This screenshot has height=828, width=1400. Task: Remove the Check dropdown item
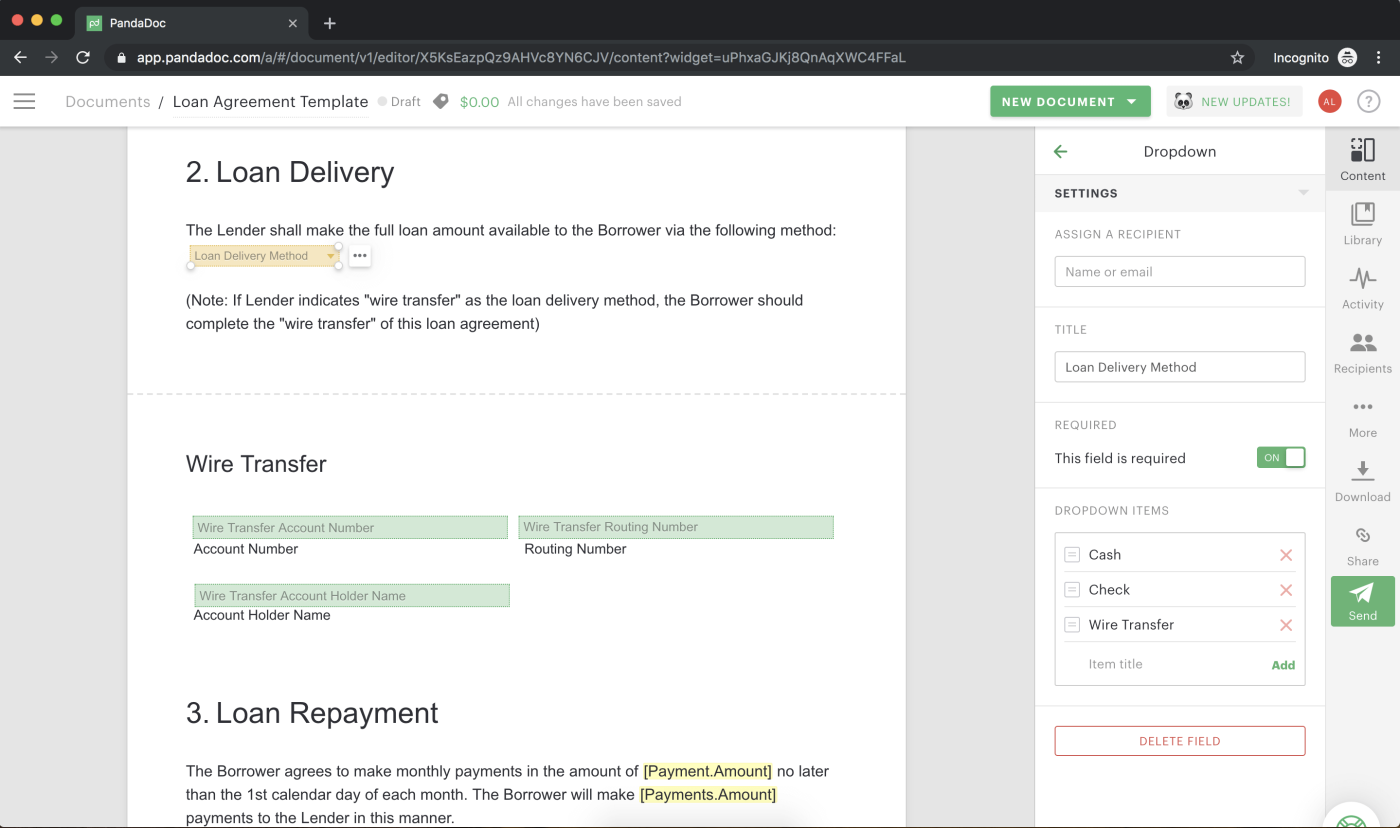pyautogui.click(x=1286, y=590)
